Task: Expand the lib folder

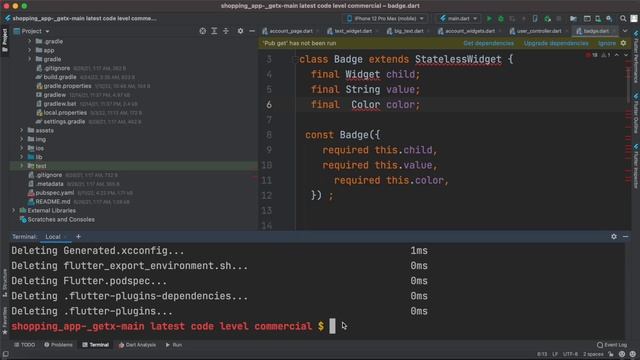Action: 22,157
